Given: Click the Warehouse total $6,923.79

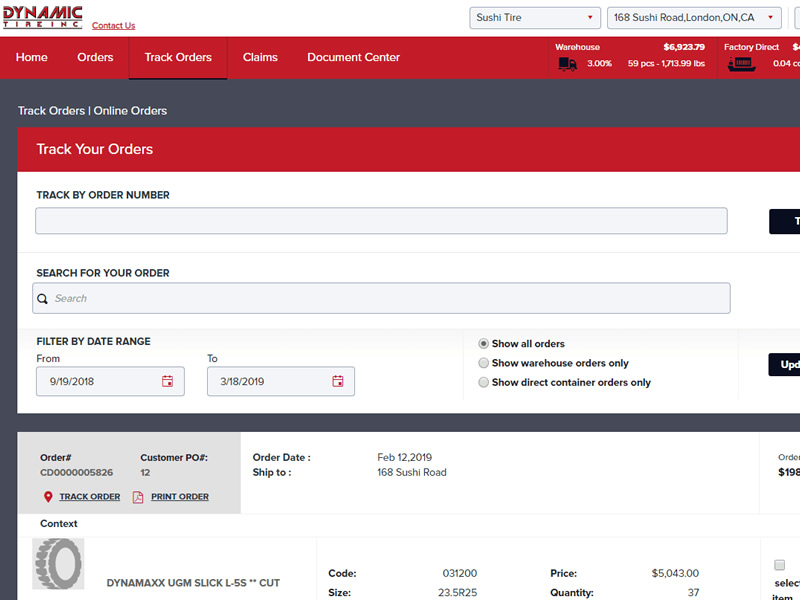Looking at the screenshot, I should [x=684, y=47].
